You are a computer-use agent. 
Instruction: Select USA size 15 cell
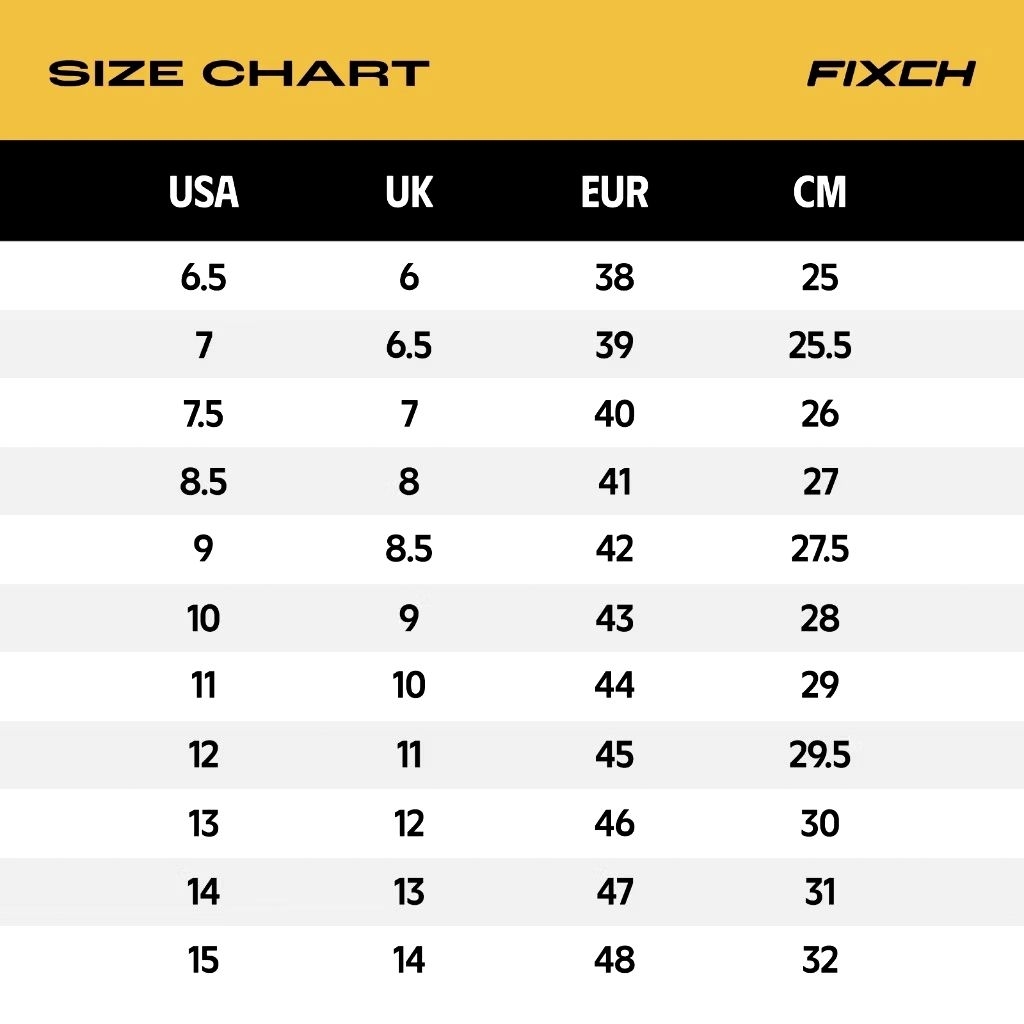pos(204,960)
